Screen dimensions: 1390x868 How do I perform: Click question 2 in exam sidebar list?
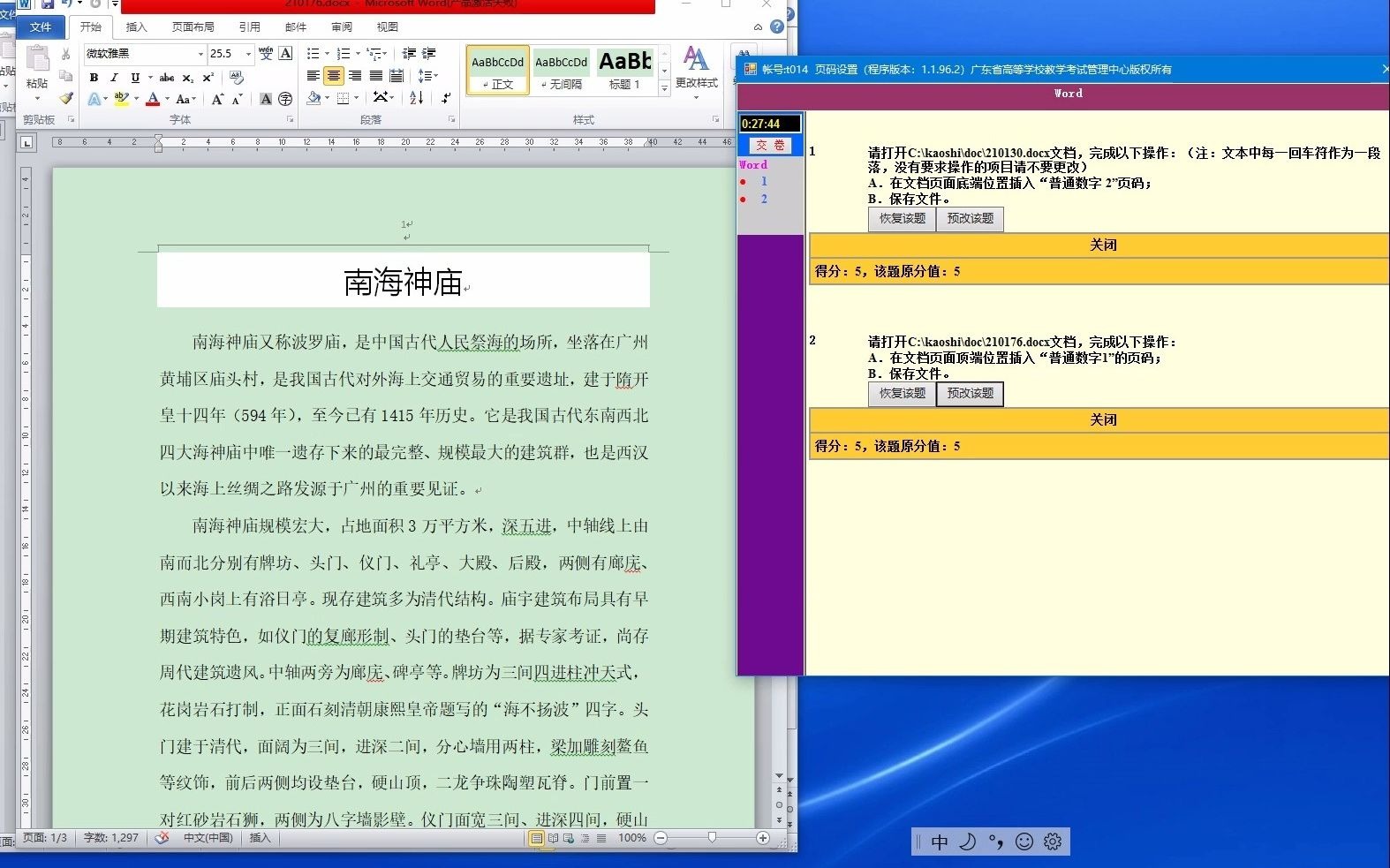point(764,199)
